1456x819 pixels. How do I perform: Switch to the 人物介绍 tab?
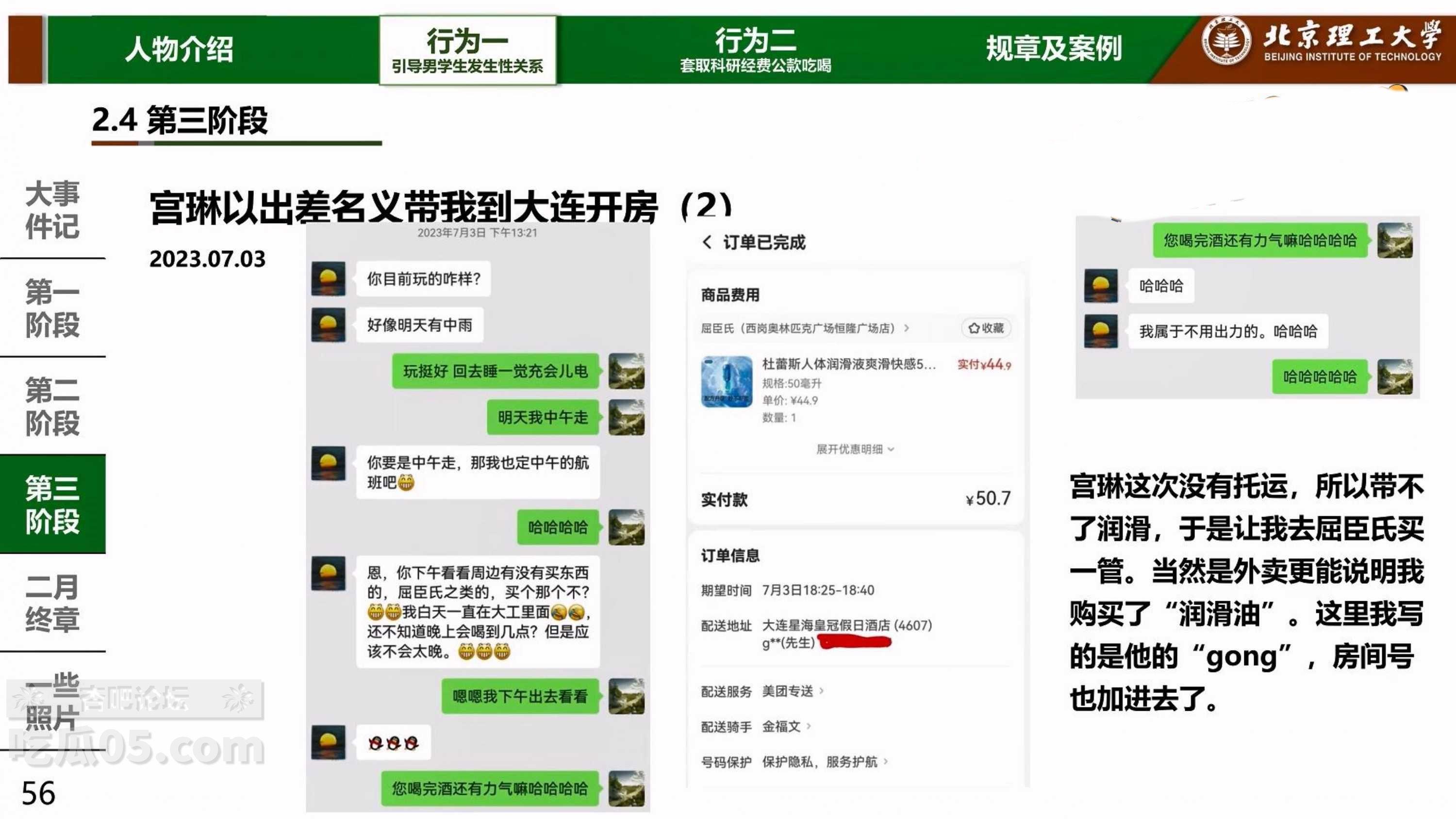click(179, 49)
